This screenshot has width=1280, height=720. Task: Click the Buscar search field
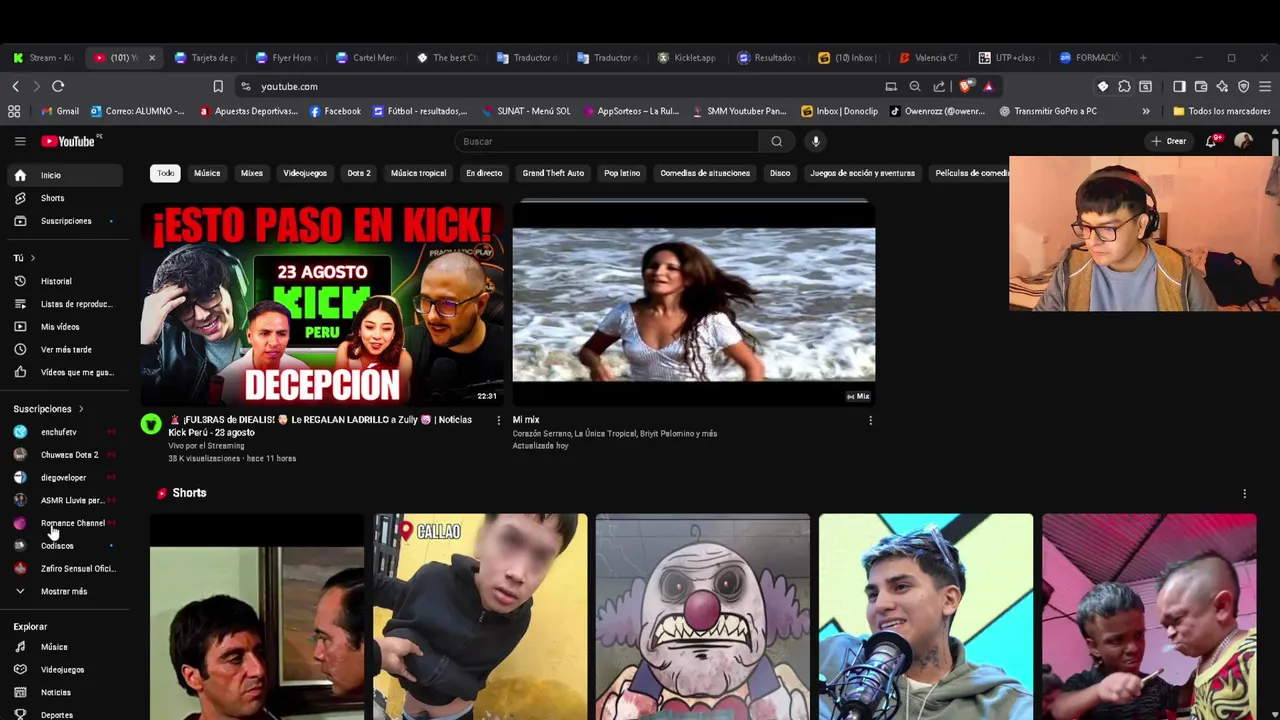[607, 141]
